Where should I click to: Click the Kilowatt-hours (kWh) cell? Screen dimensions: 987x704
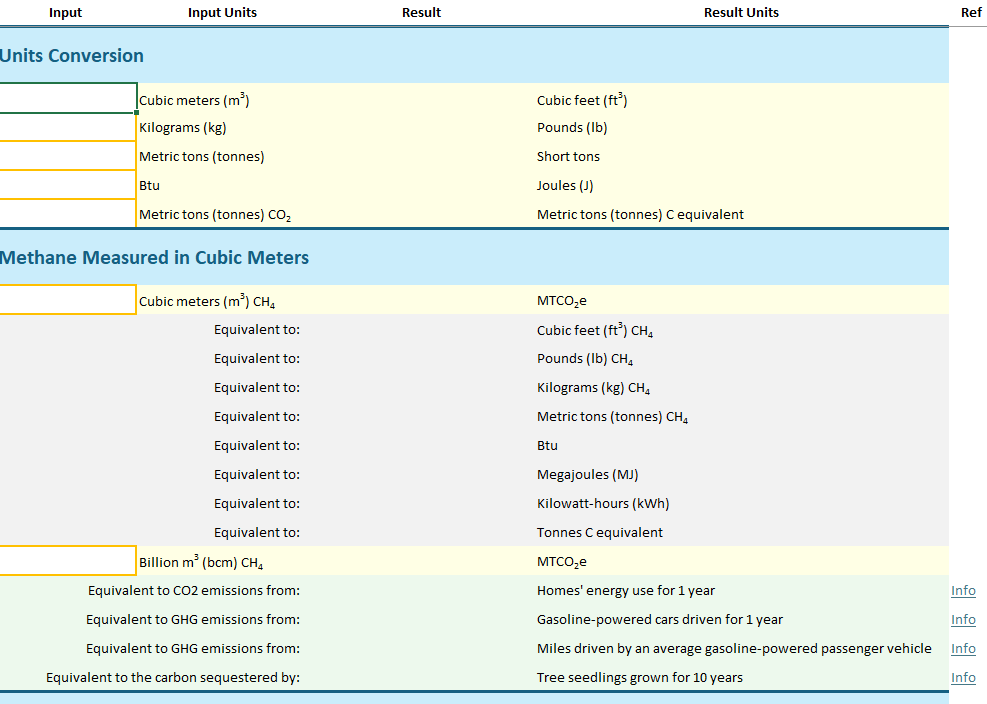click(x=601, y=503)
